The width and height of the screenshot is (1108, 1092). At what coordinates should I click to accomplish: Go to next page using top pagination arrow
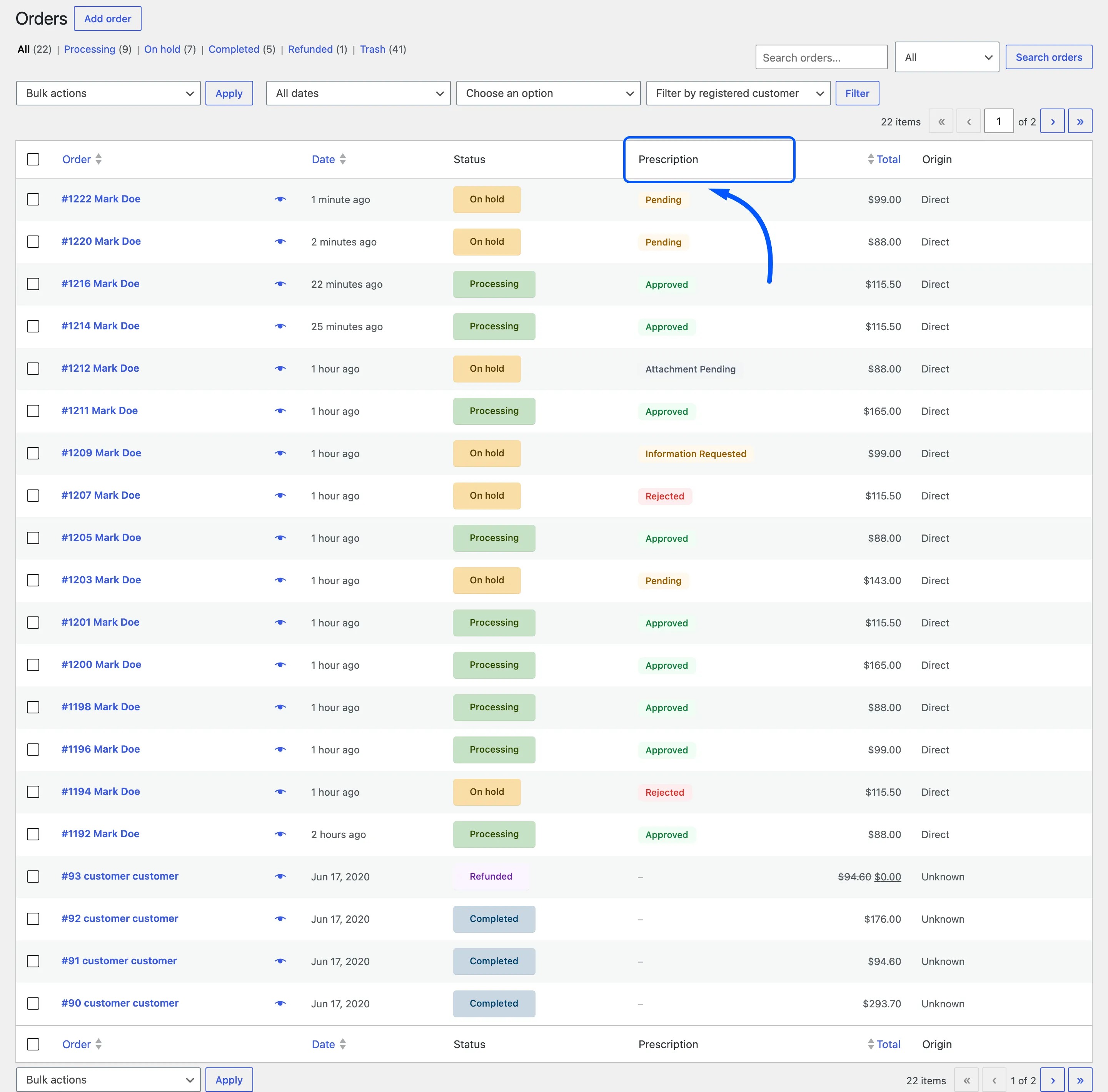(x=1052, y=121)
